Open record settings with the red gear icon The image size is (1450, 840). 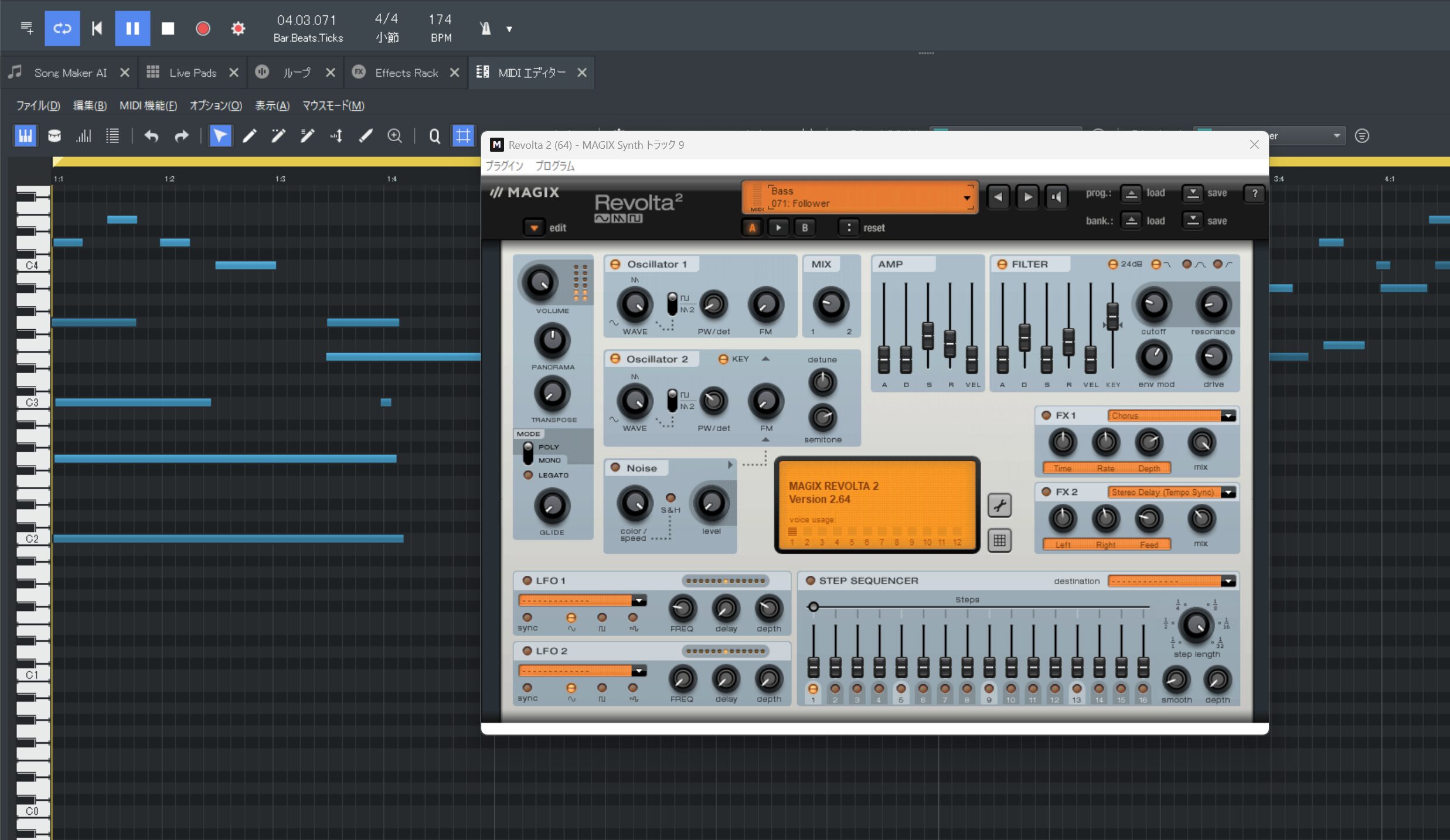click(x=238, y=28)
